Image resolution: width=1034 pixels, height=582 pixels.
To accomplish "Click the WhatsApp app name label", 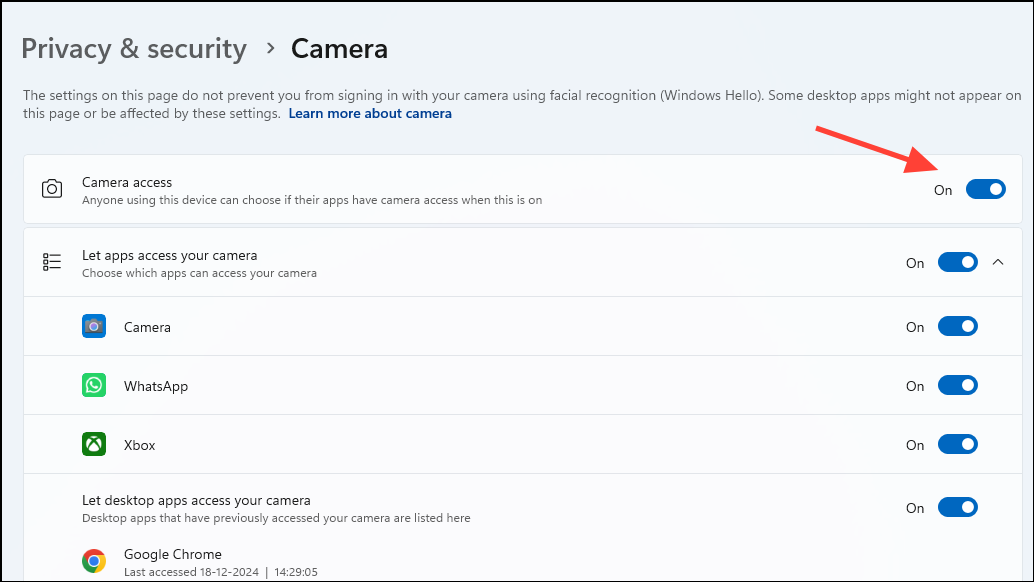I will 156,386.
